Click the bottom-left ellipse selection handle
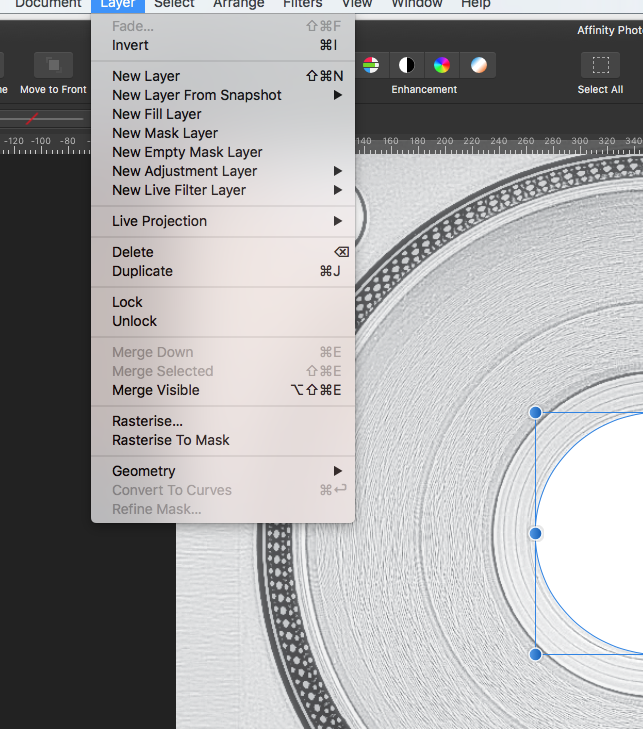Viewport: 643px width, 729px height. (535, 654)
